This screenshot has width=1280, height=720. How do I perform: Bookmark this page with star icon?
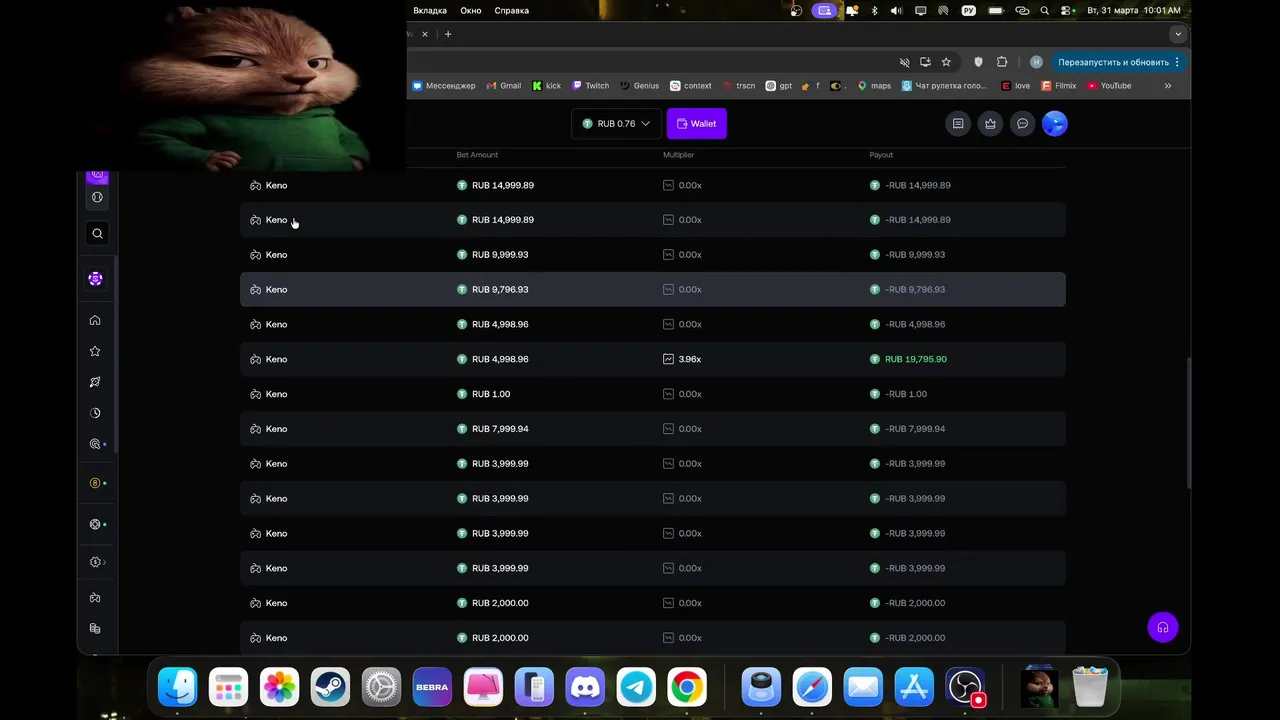(x=946, y=62)
